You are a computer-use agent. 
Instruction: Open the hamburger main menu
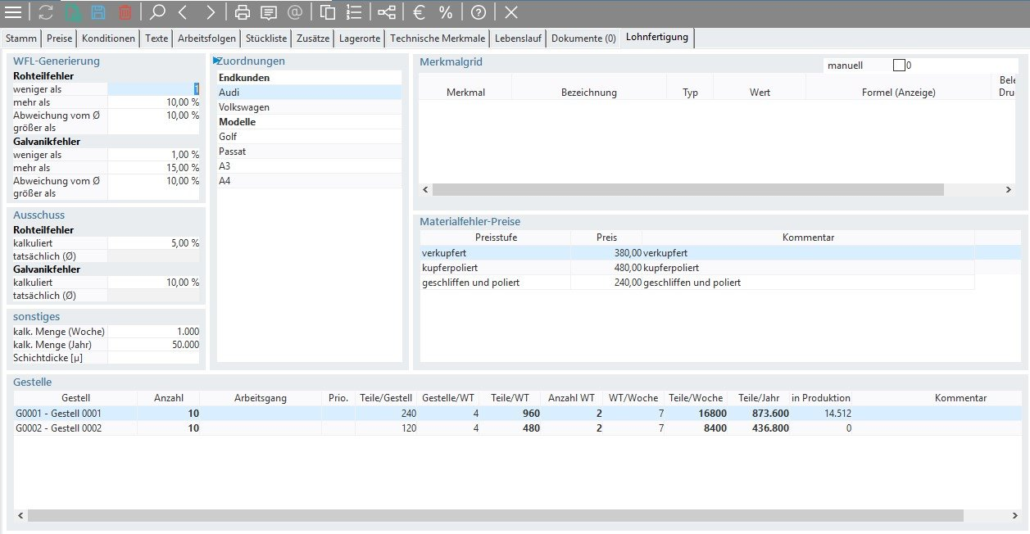(15, 13)
